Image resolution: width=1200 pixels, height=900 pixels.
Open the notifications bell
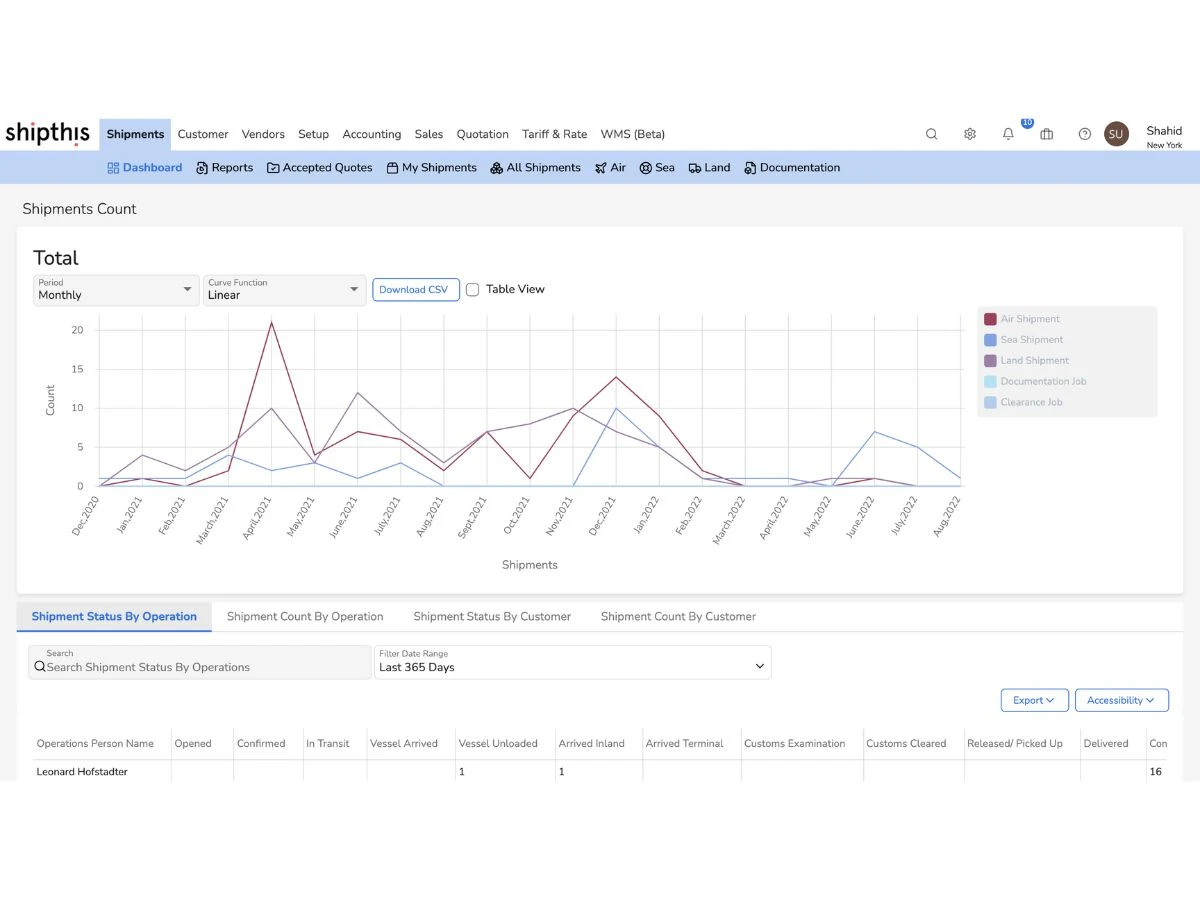pyautogui.click(x=1008, y=134)
